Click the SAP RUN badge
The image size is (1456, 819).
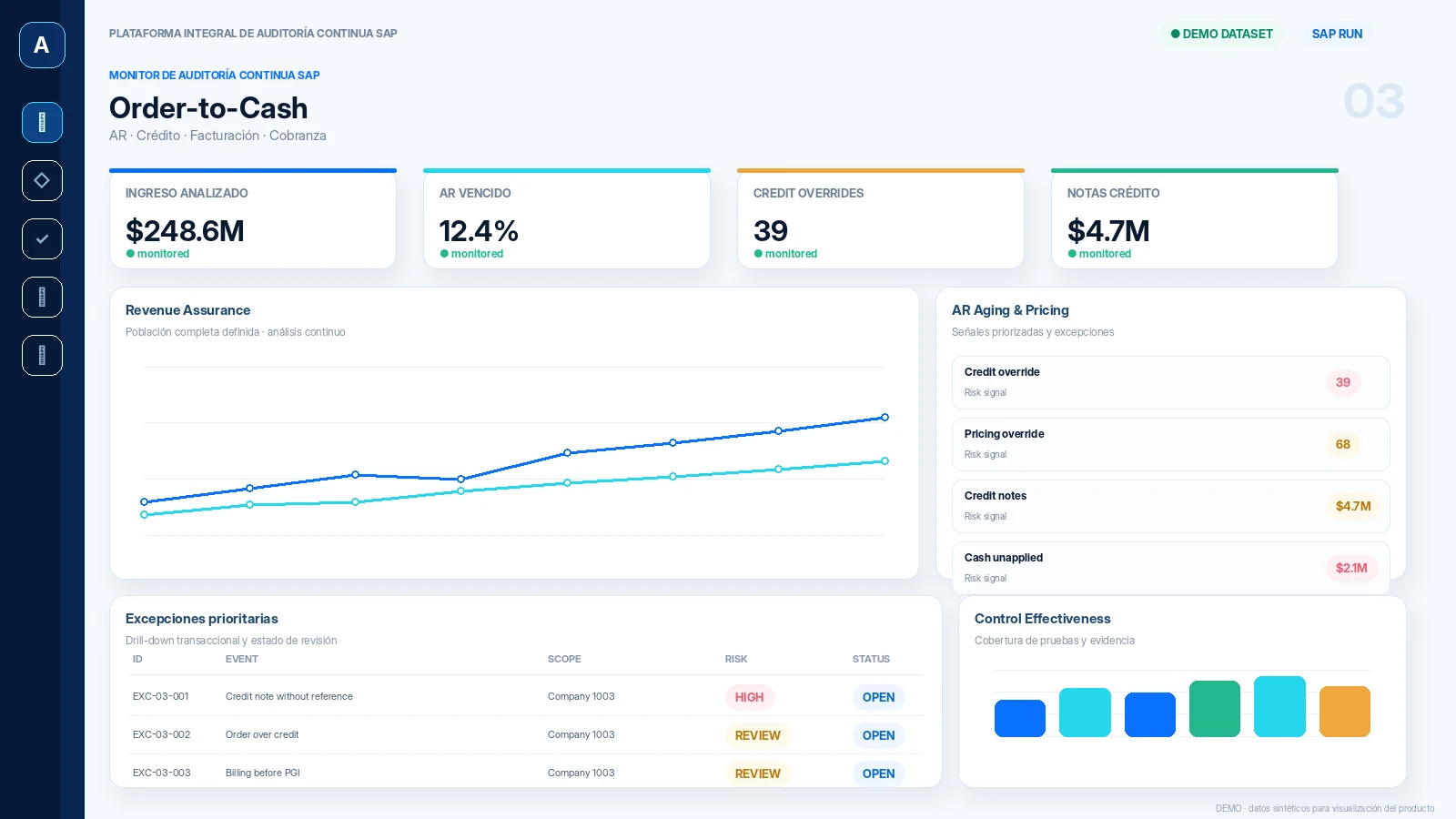(x=1337, y=34)
